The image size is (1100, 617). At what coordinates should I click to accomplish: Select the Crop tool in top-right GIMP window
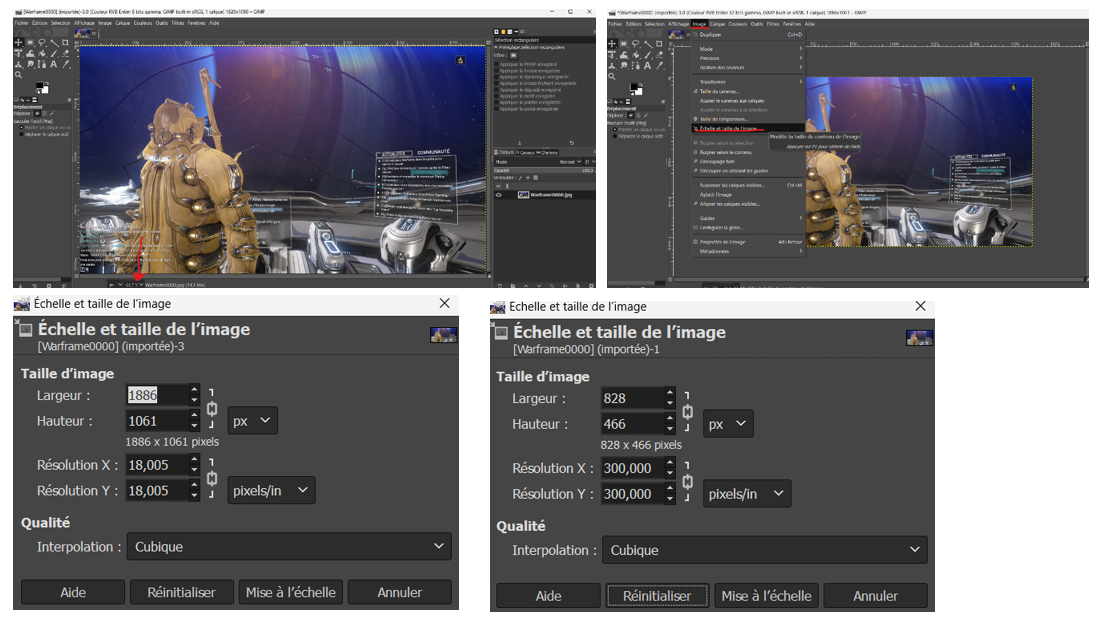(x=659, y=43)
